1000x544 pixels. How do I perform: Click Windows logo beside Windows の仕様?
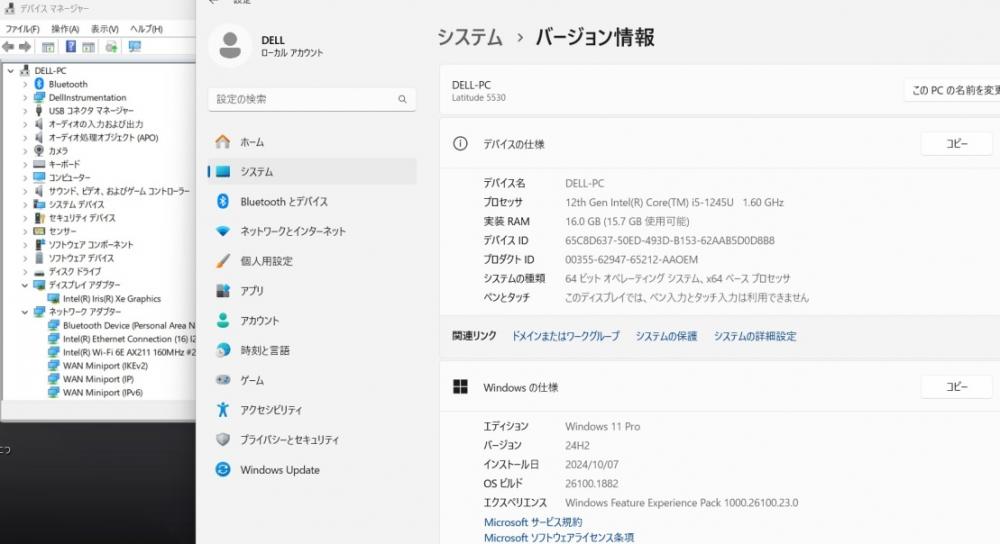point(460,387)
